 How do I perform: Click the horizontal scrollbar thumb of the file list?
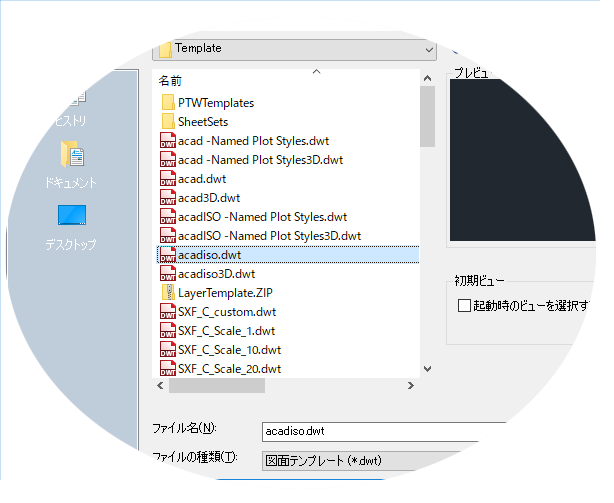(x=217, y=386)
